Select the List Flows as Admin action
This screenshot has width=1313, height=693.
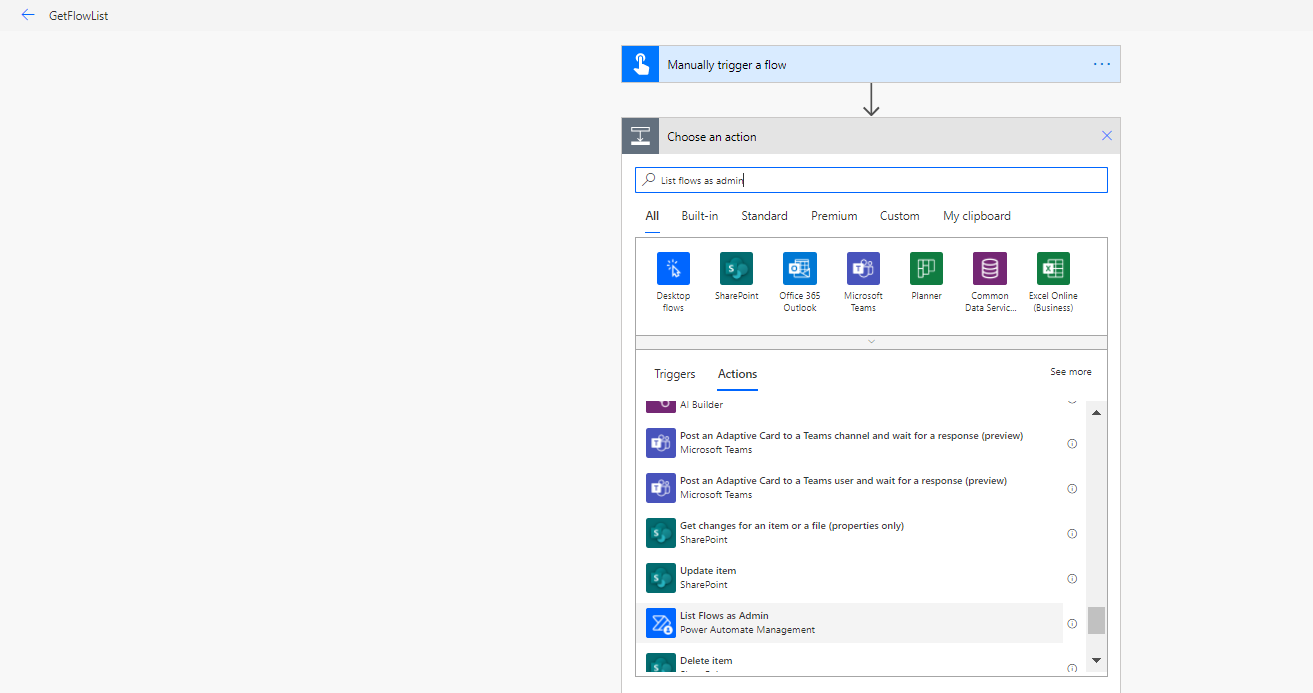(x=849, y=623)
